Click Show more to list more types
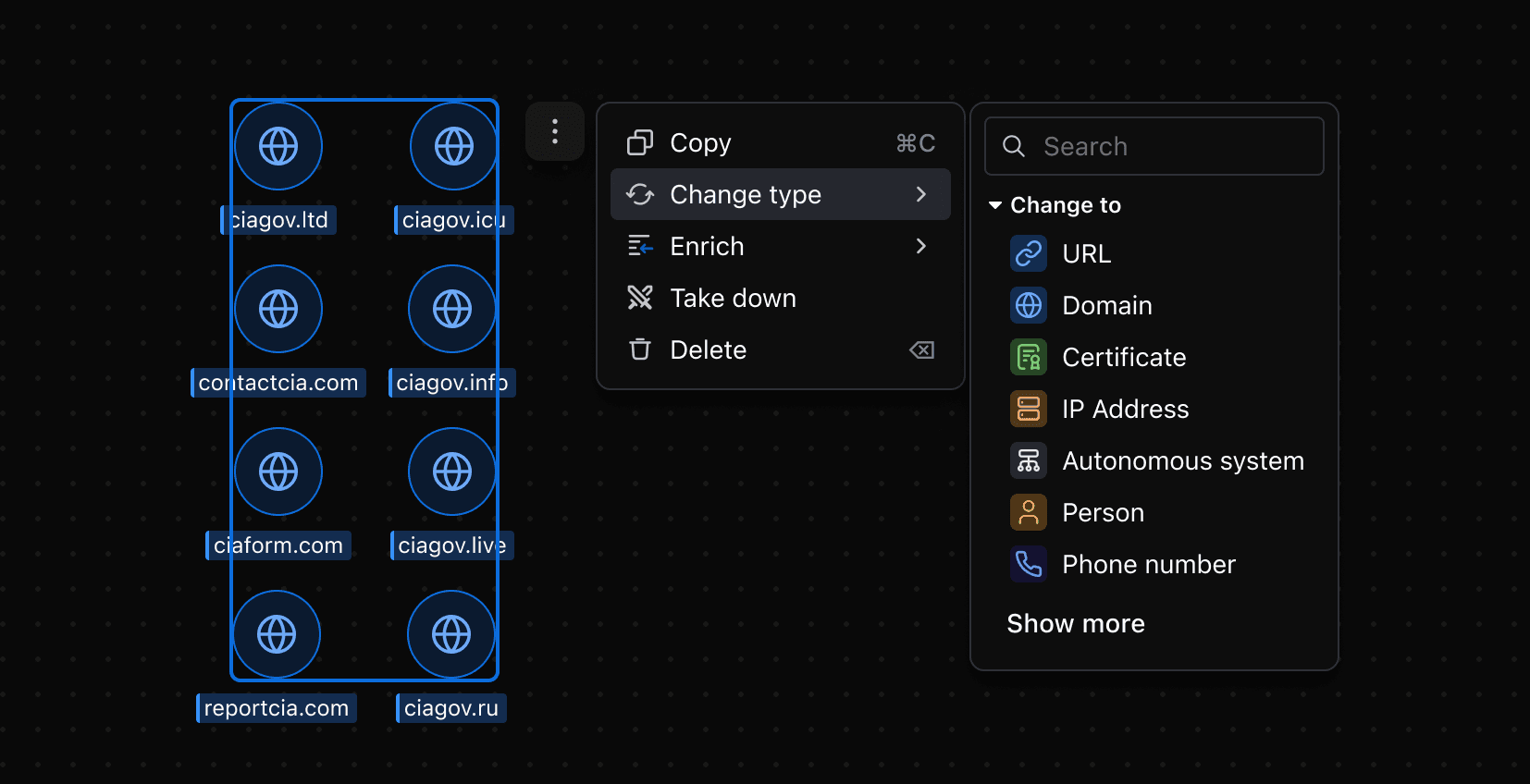This screenshot has width=1530, height=784. (1075, 623)
